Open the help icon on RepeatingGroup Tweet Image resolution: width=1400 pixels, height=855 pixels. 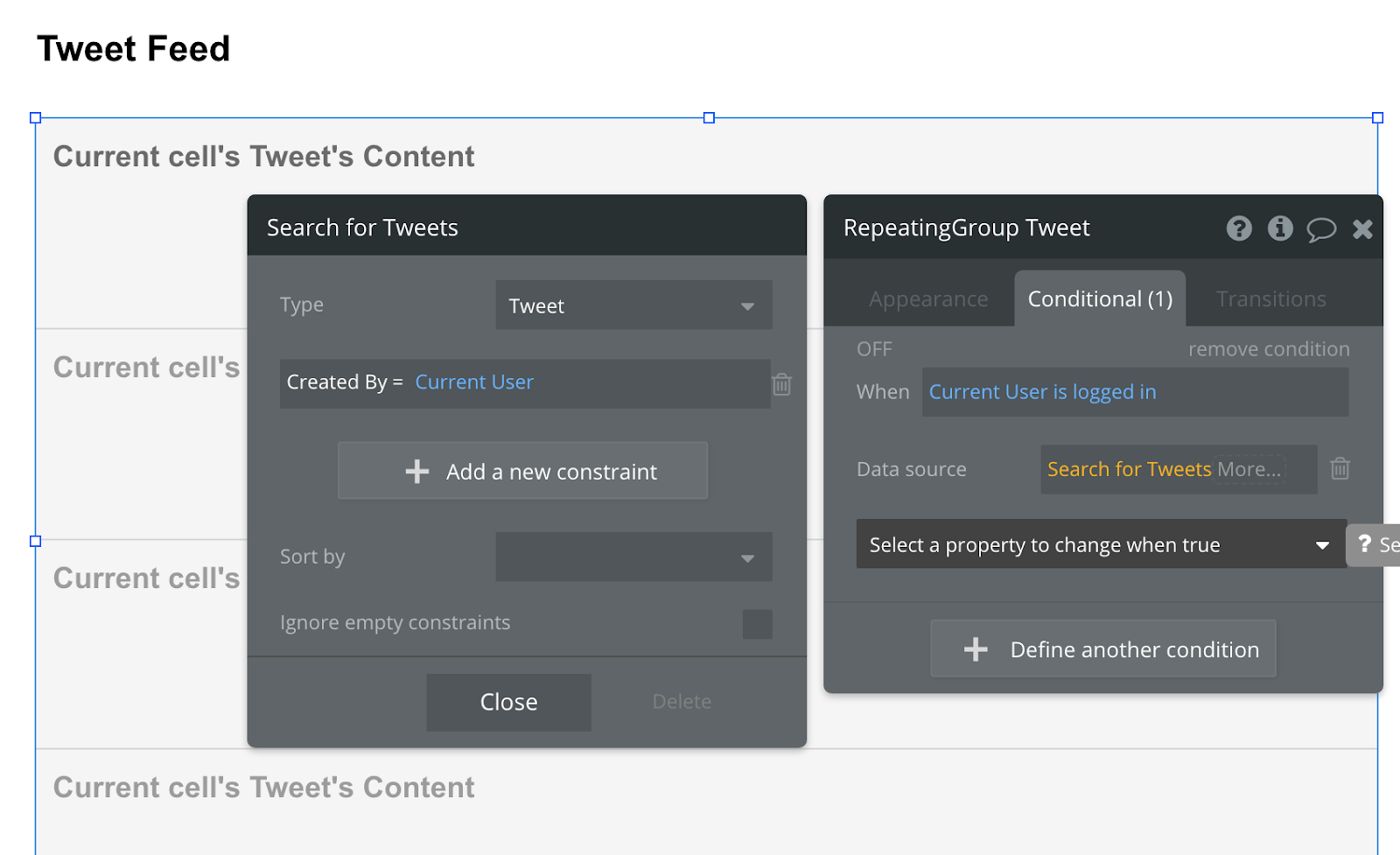click(1238, 228)
